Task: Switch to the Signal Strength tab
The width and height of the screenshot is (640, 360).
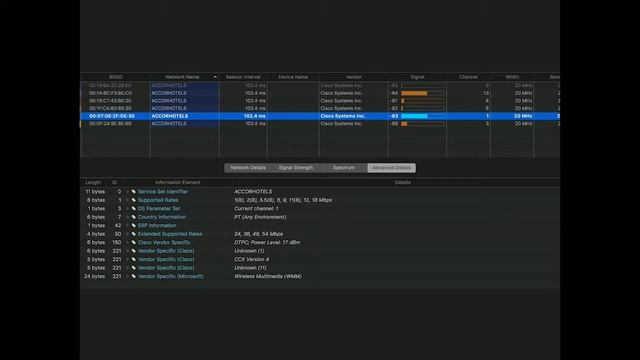Action: point(296,168)
